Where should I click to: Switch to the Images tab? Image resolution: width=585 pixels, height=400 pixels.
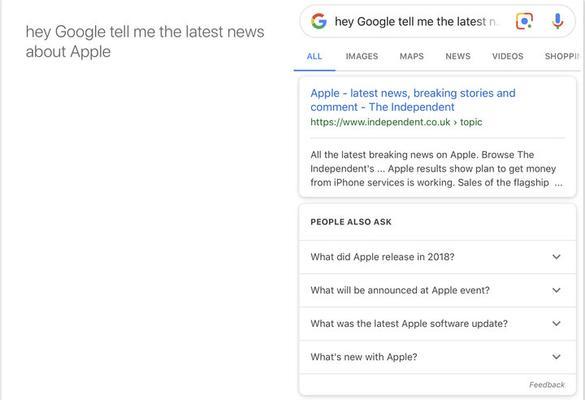coord(362,56)
